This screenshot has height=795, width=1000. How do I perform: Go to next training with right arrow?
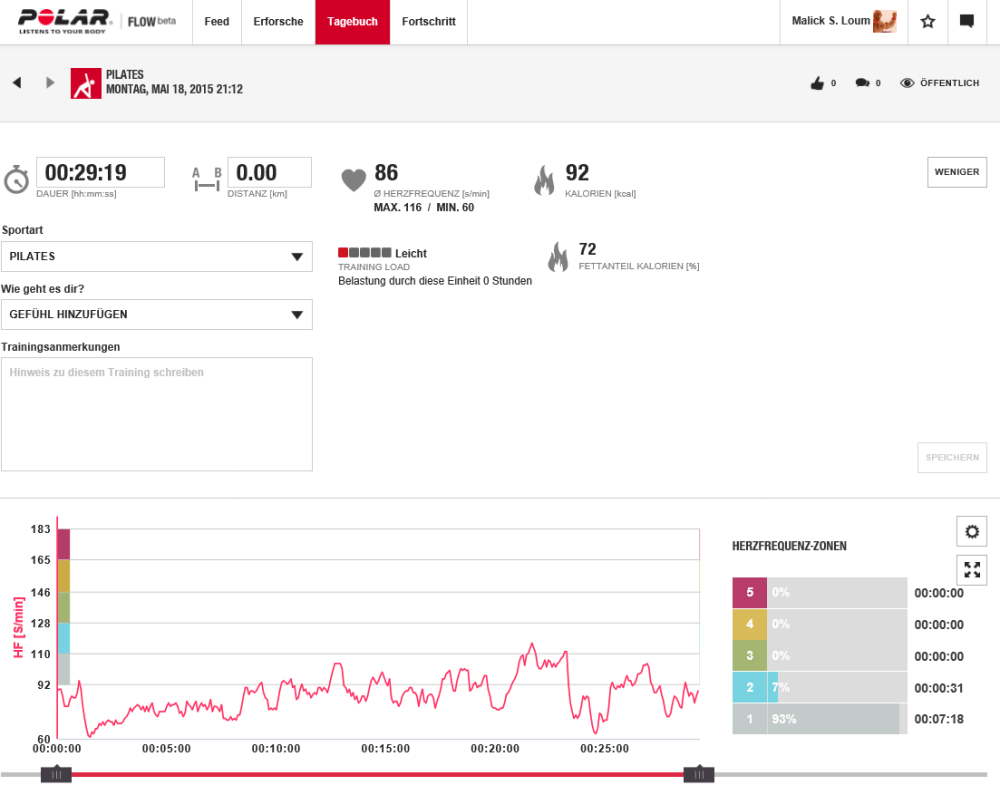(50, 83)
